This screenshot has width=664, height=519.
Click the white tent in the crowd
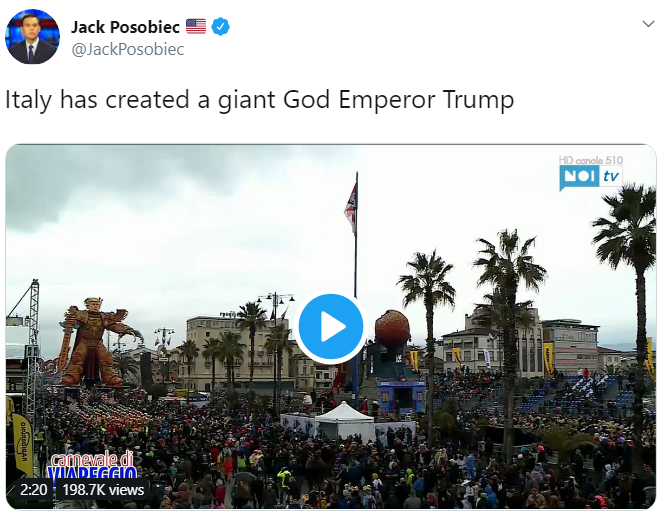pos(343,420)
